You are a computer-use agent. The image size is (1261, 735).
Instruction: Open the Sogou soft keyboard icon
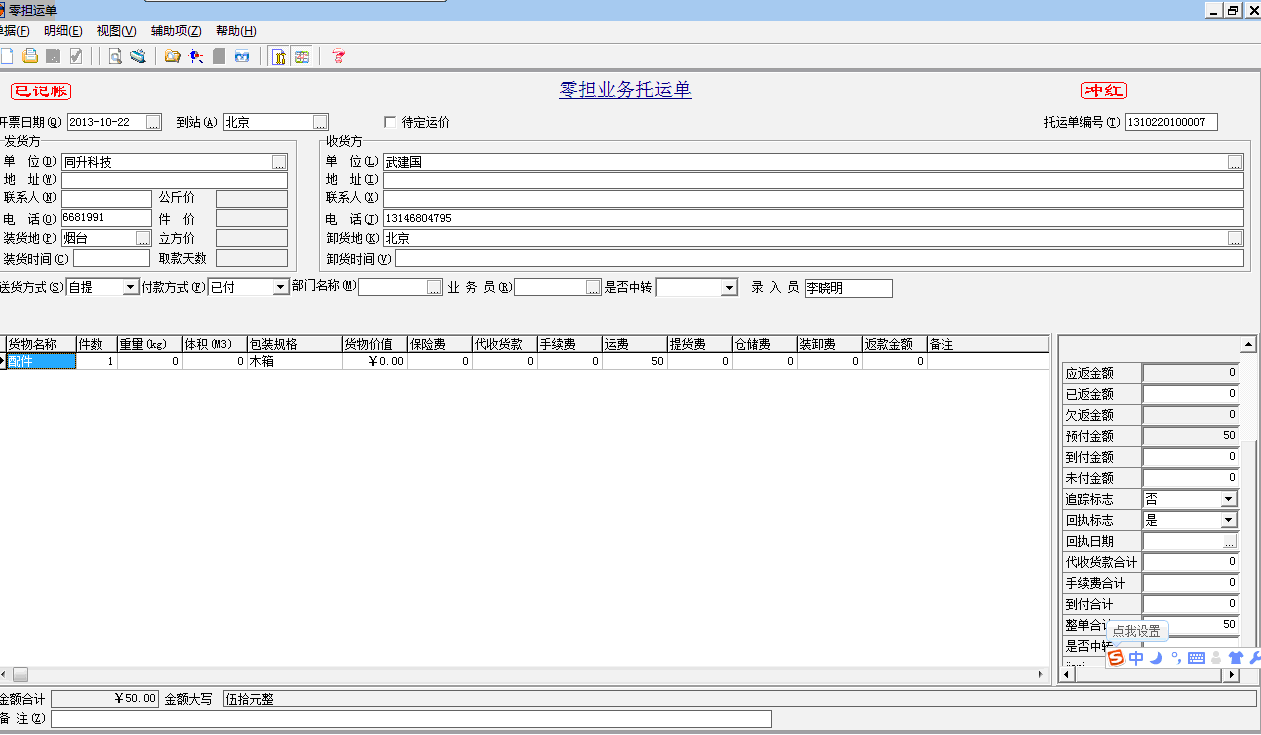click(x=1196, y=657)
